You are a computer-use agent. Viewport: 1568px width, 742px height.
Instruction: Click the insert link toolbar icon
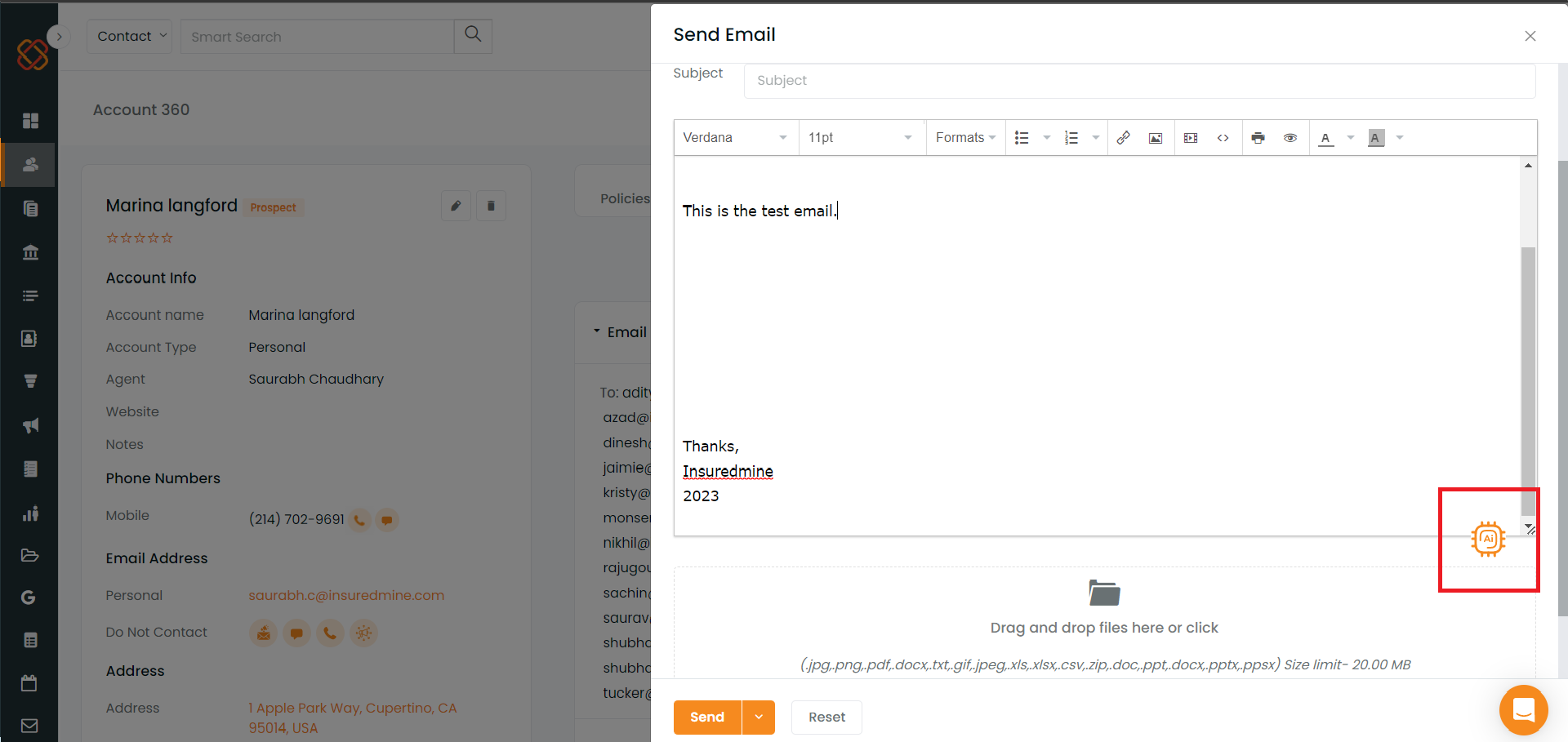click(1124, 138)
